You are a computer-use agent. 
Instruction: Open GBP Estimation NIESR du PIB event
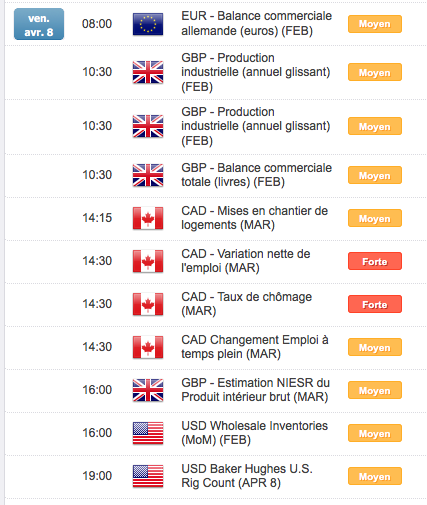pos(255,390)
